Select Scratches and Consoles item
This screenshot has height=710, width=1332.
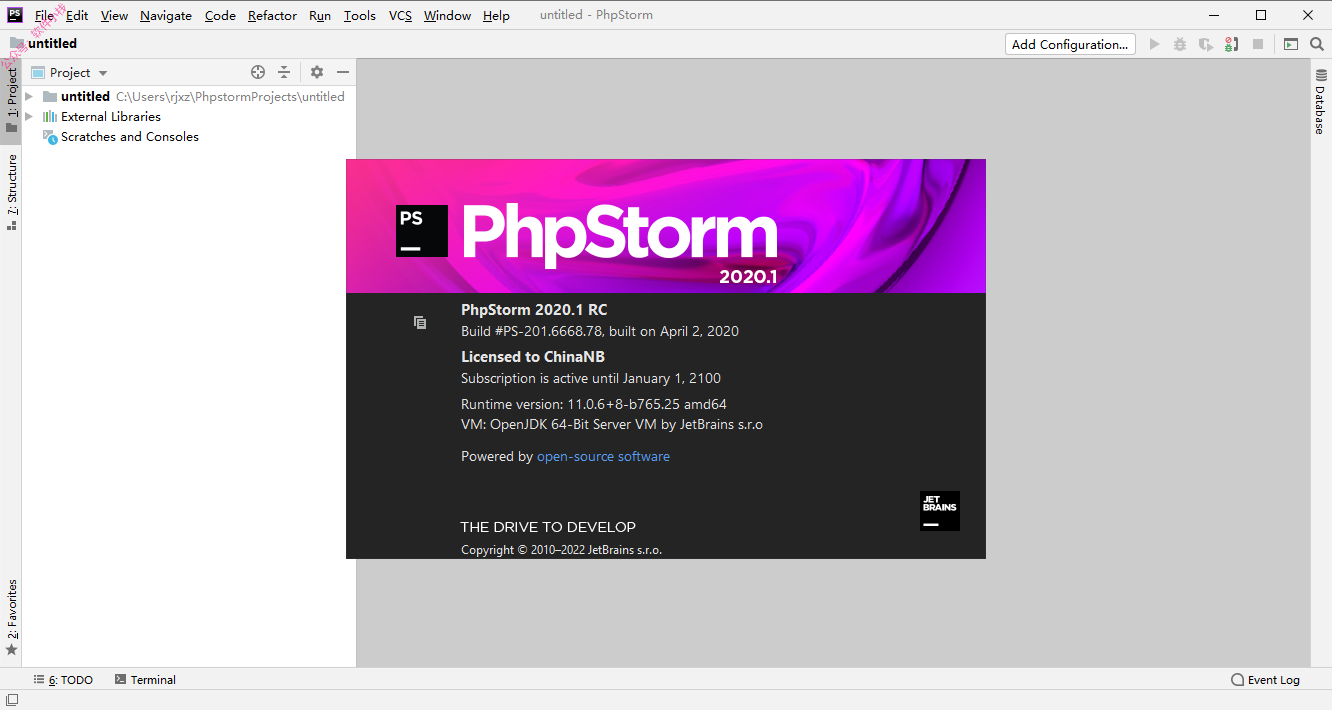(x=130, y=137)
